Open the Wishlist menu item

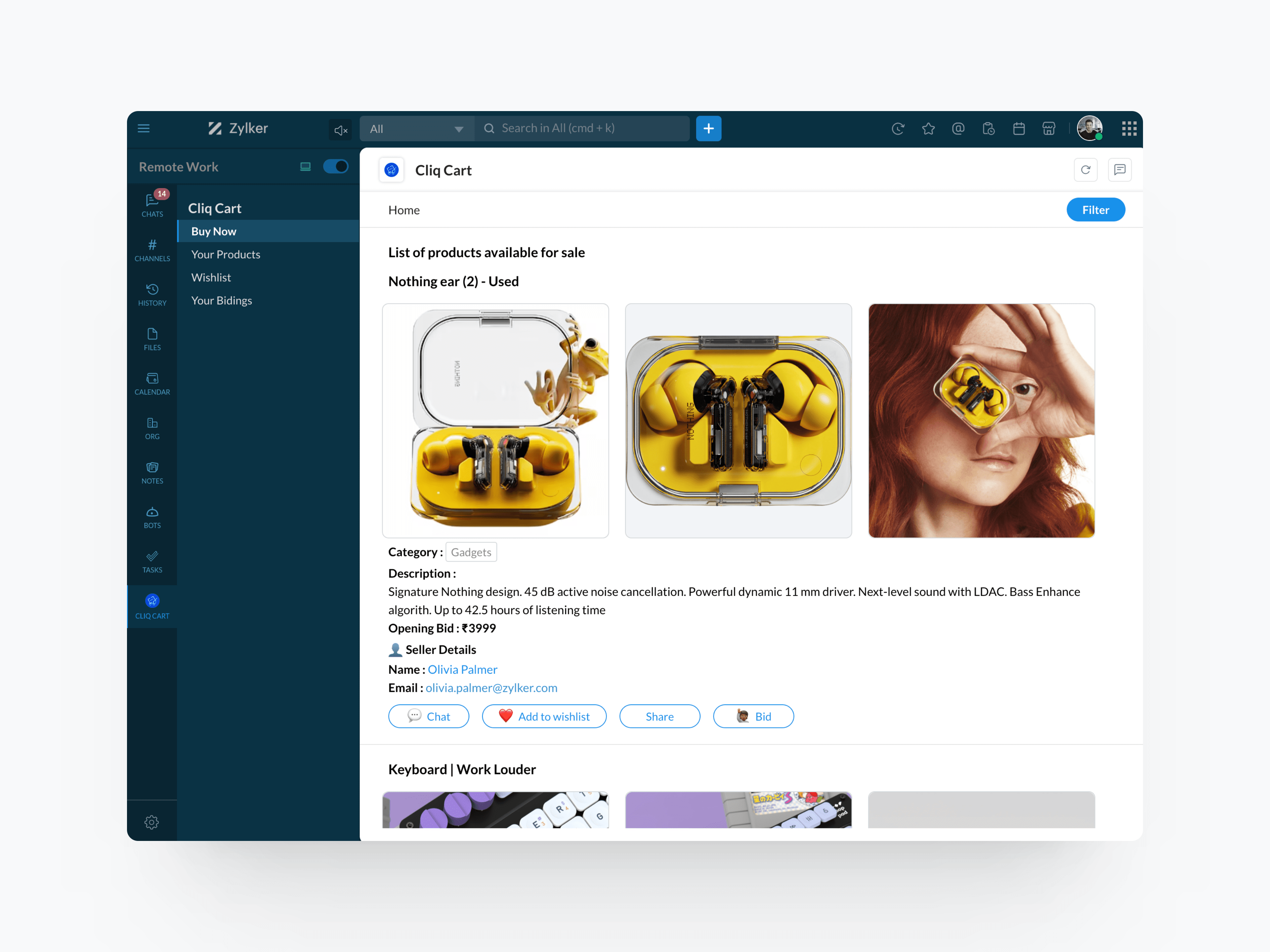(x=211, y=277)
